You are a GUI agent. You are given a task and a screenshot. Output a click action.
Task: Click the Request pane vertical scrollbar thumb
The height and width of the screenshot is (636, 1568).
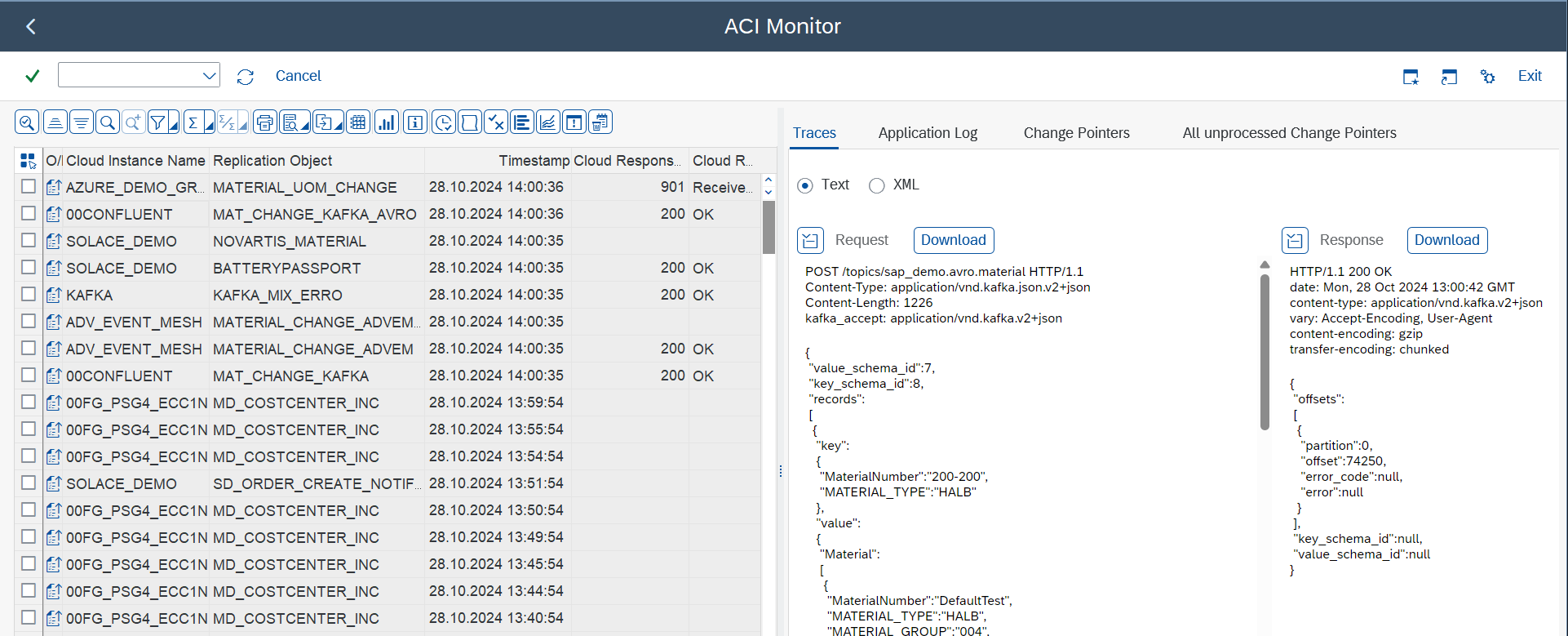tap(1265, 352)
